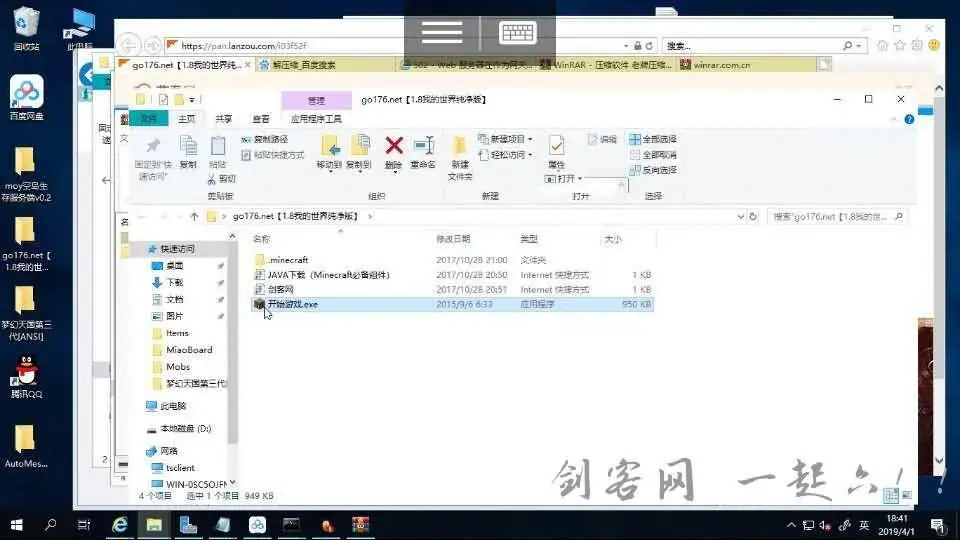This screenshot has width=960, height=540.
Task: Sort by the Name (名称) column header
Action: [x=261, y=239]
